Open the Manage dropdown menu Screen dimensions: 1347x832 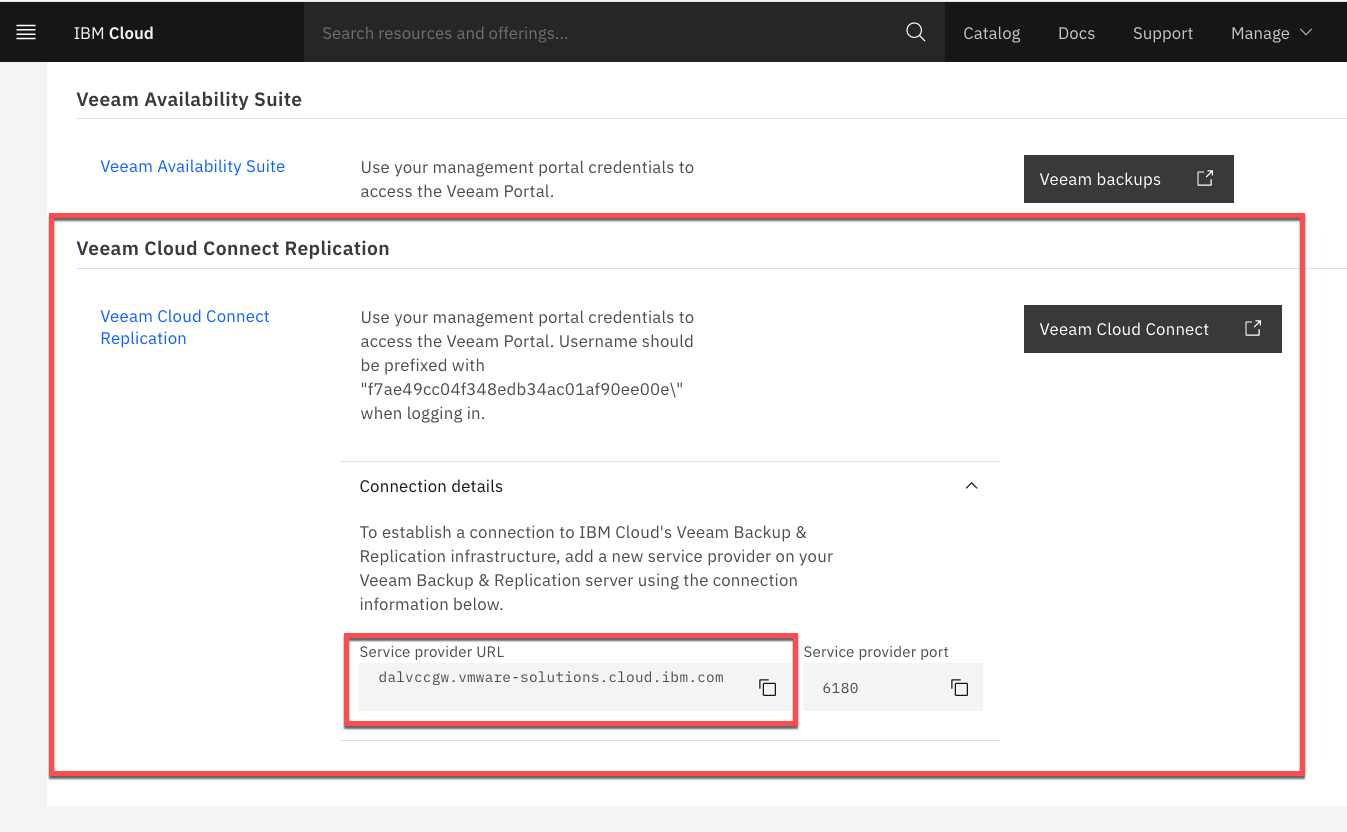pos(1271,33)
